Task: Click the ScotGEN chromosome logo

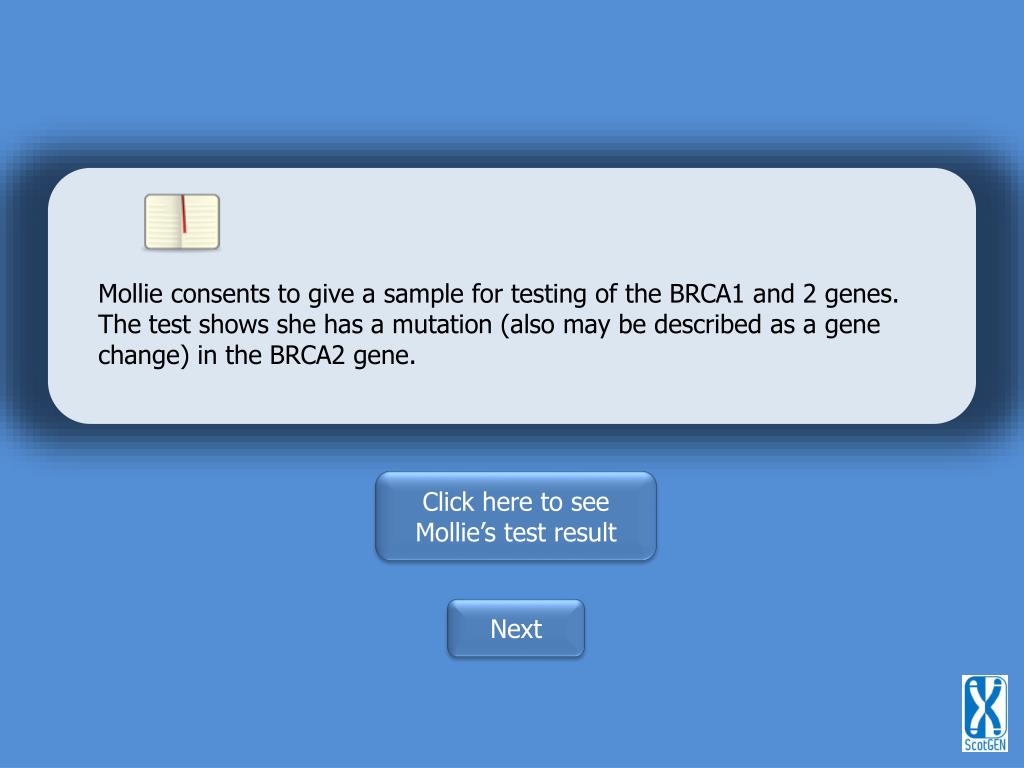Action: [984, 713]
